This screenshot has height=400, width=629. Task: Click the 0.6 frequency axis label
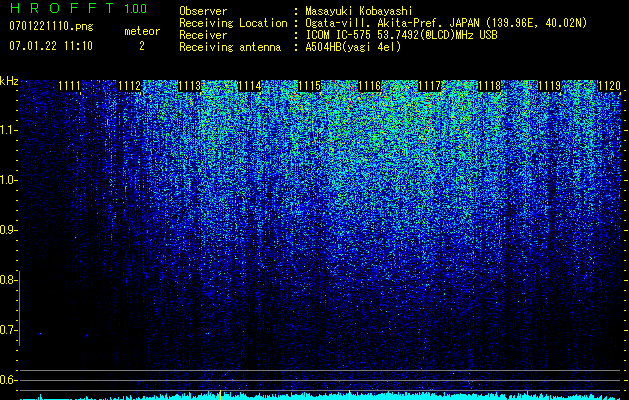coord(7,380)
